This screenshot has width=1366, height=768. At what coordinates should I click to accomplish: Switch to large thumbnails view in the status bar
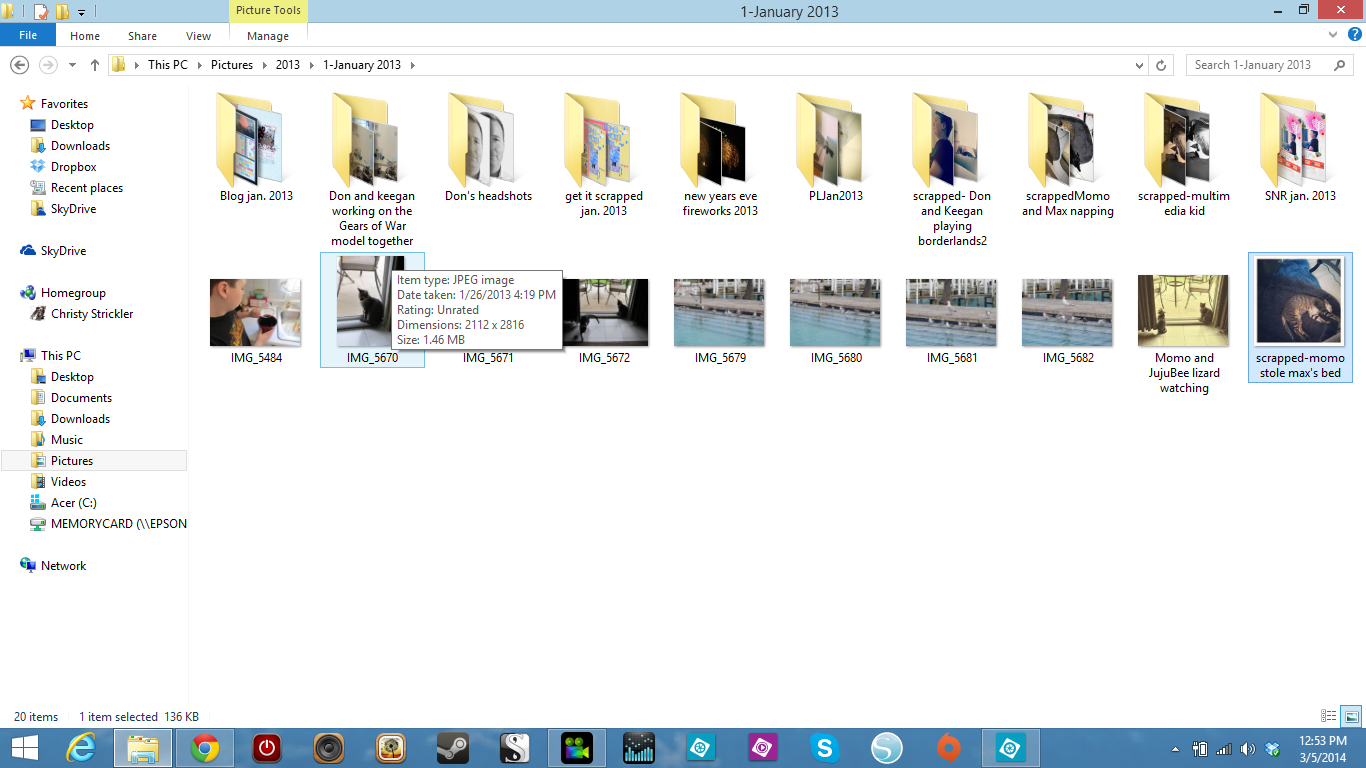tap(1351, 716)
